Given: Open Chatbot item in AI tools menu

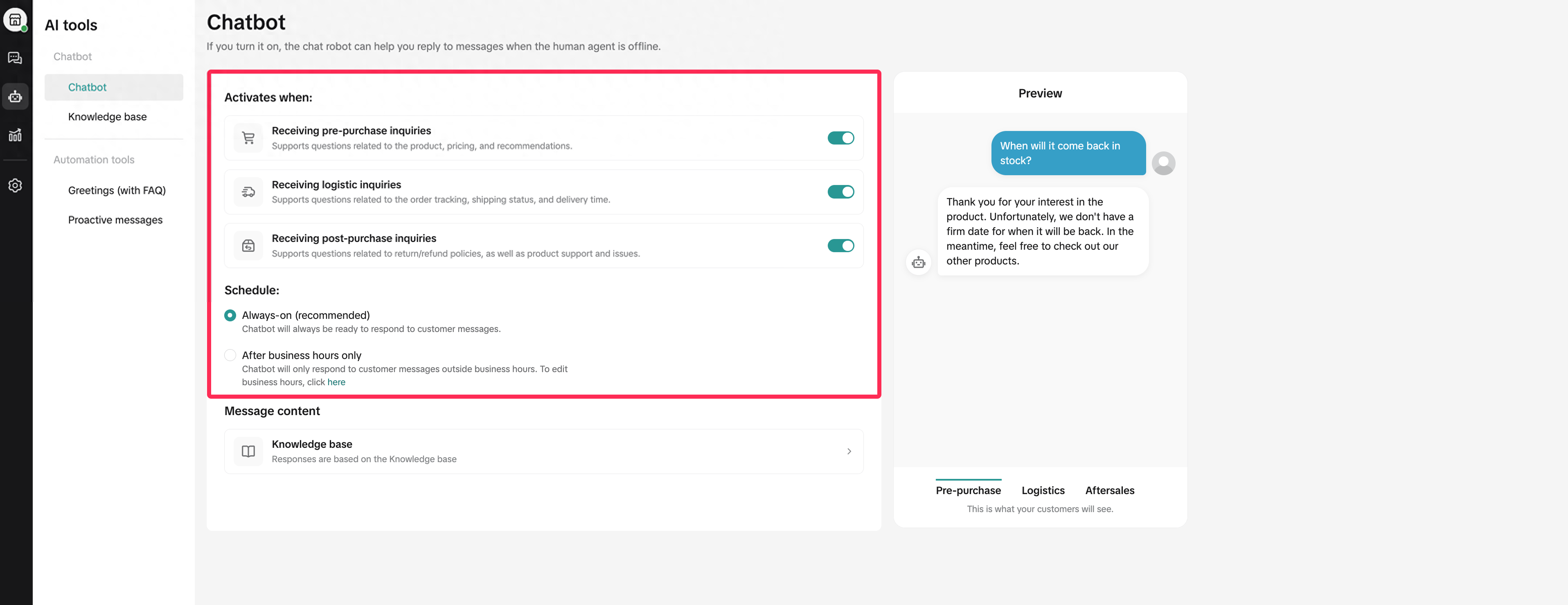Looking at the screenshot, I should 114,87.
